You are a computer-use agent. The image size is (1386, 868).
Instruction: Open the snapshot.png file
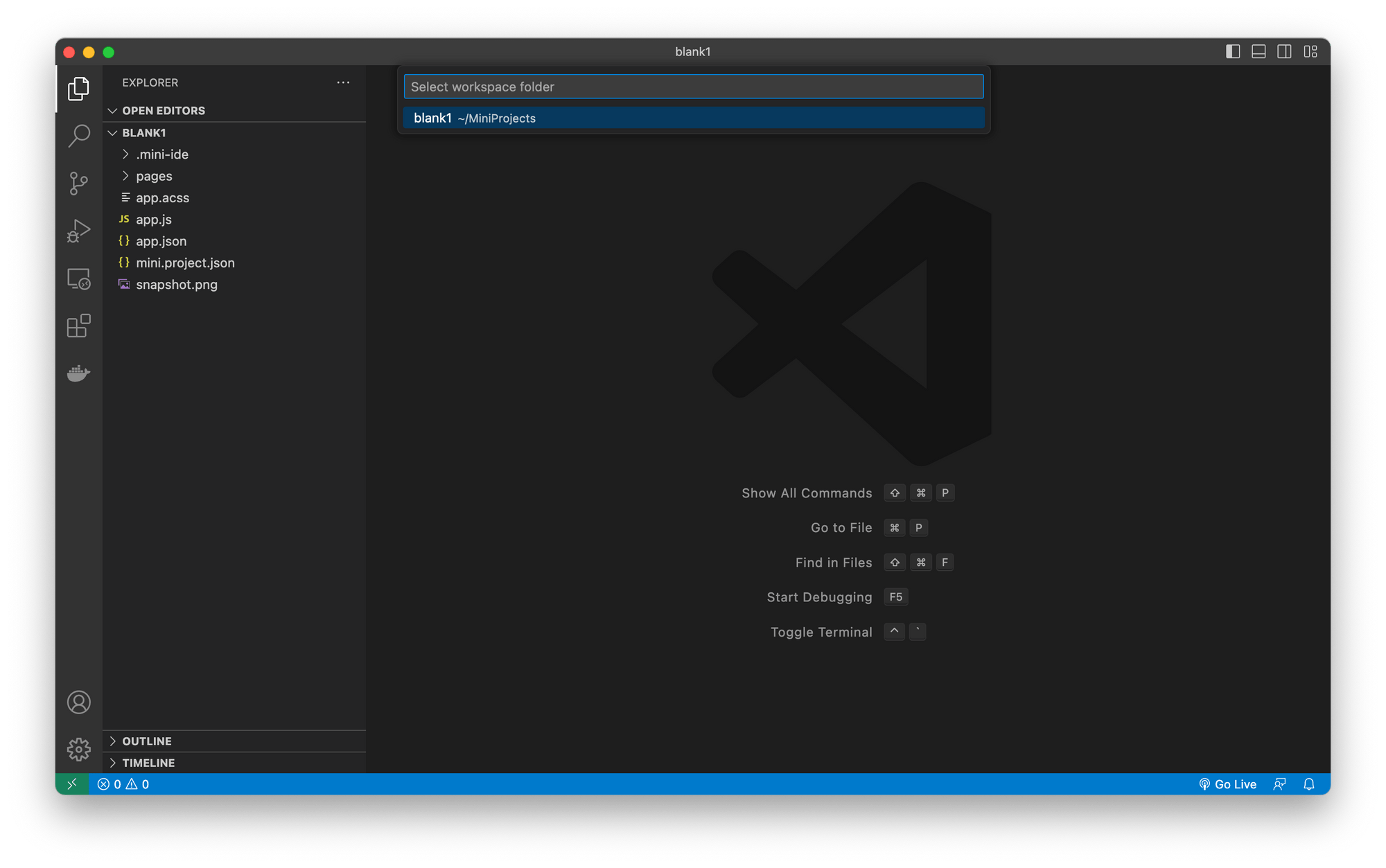(234, 285)
